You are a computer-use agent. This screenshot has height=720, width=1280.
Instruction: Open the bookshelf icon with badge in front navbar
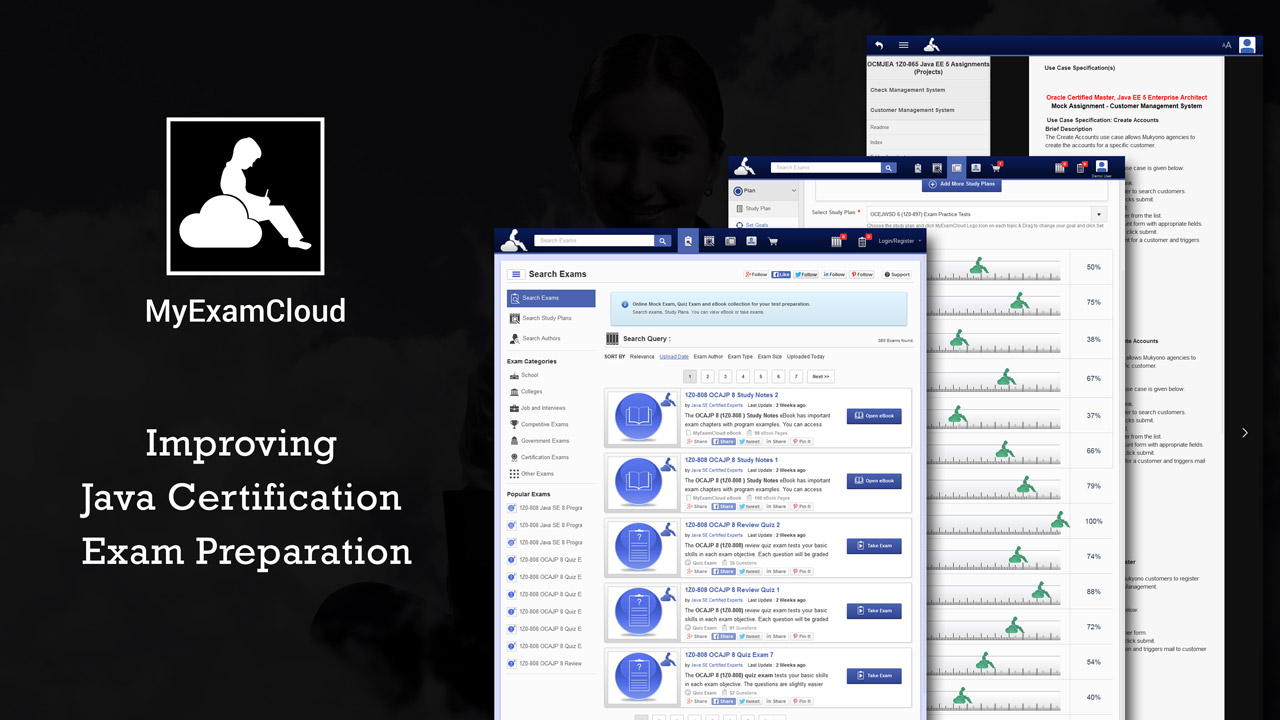[x=838, y=241]
